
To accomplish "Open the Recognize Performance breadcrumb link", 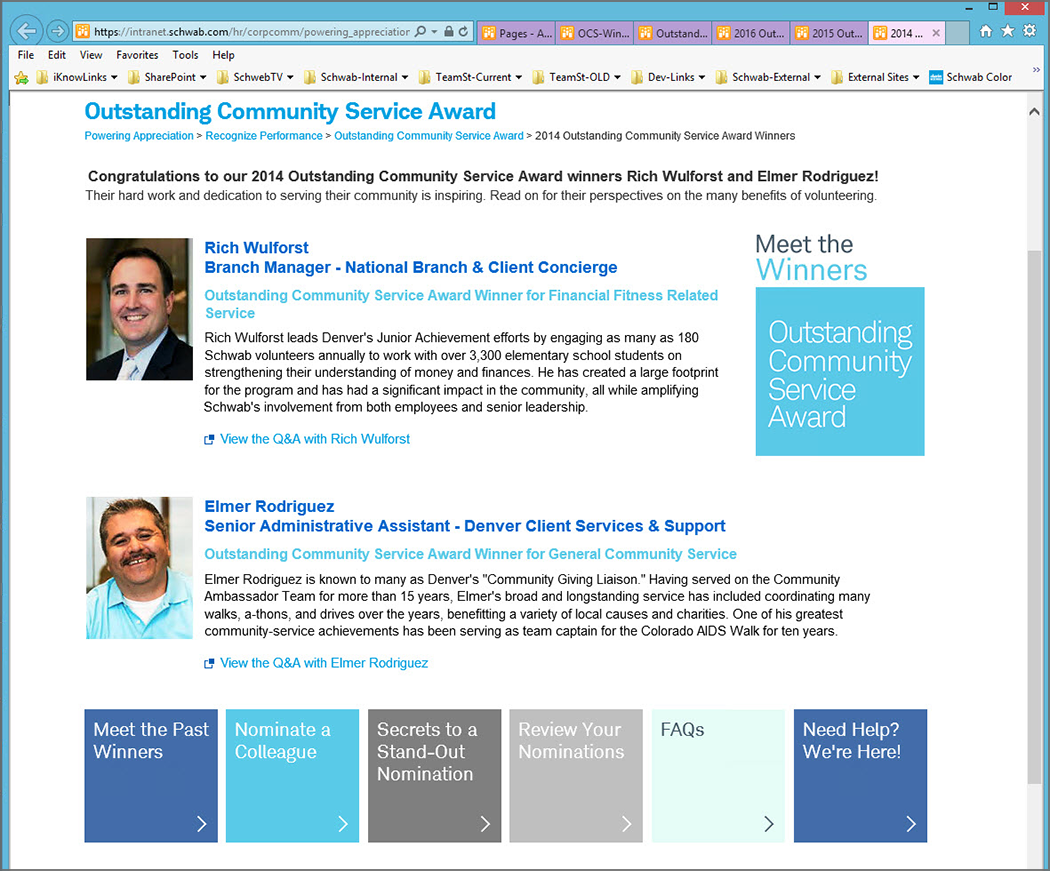I will [x=264, y=136].
